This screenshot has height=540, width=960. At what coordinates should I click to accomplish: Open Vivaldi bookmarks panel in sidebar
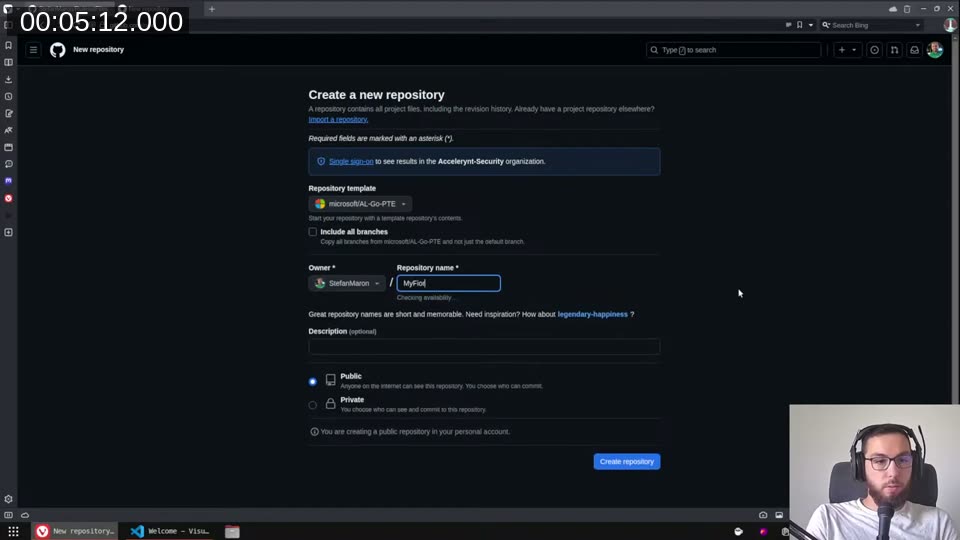(9, 45)
